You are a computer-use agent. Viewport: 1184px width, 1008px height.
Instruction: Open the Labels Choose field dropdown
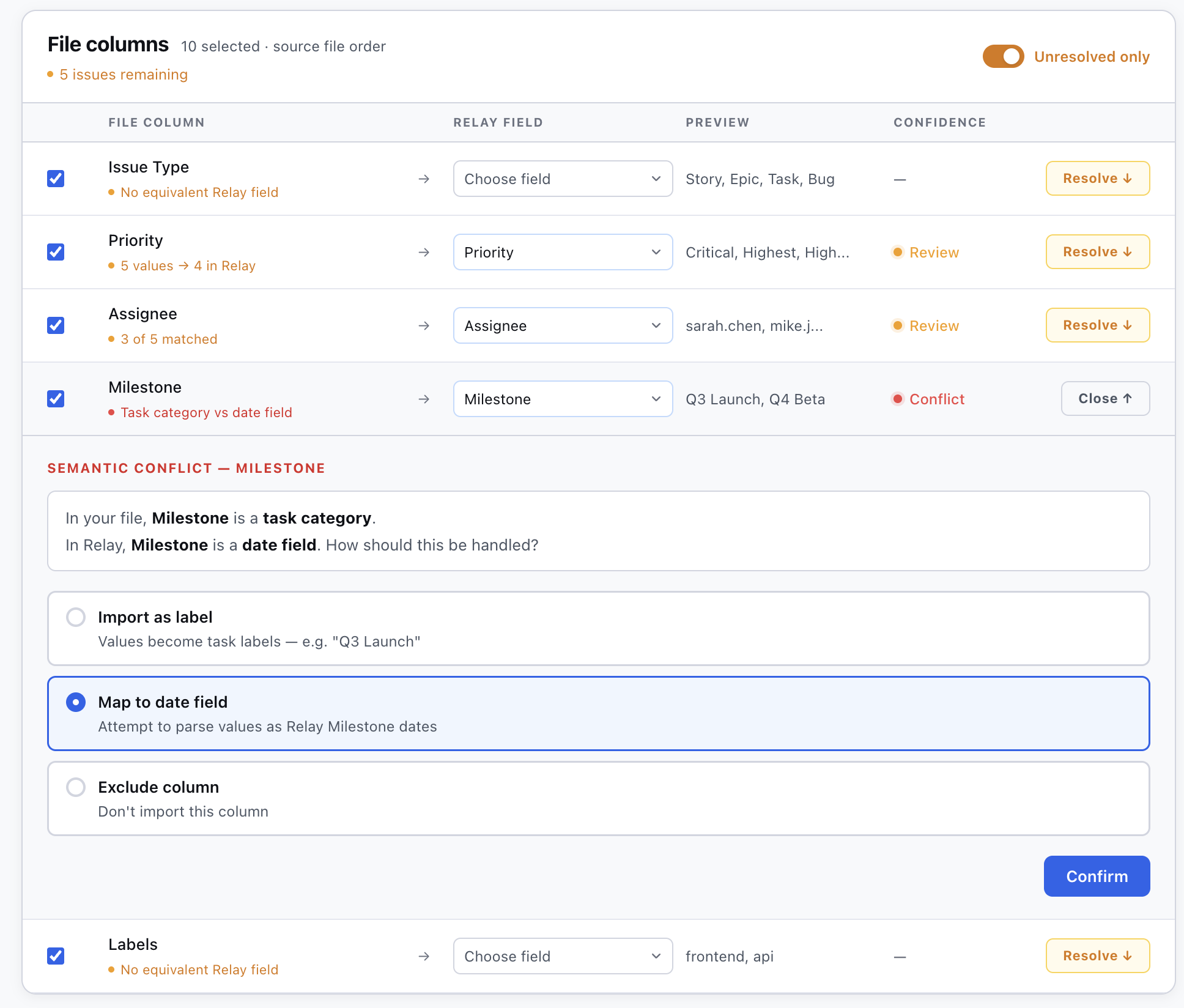pos(563,956)
